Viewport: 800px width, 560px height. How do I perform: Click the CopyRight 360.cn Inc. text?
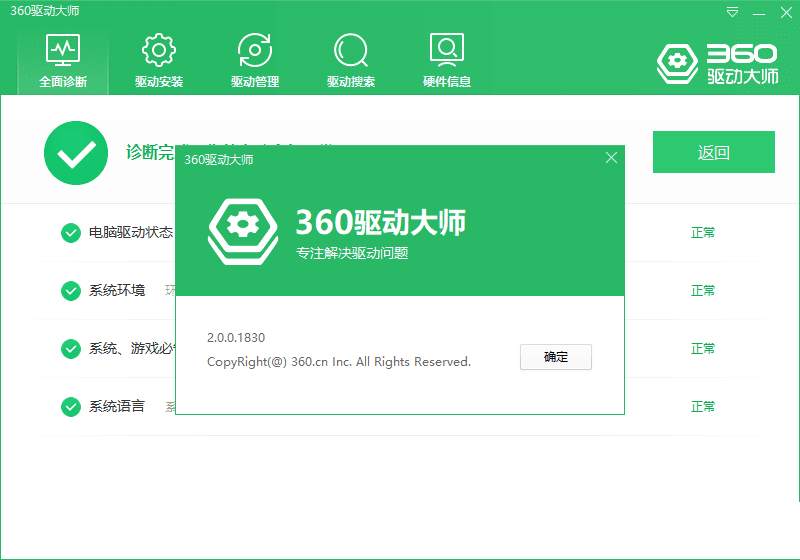coord(339,362)
